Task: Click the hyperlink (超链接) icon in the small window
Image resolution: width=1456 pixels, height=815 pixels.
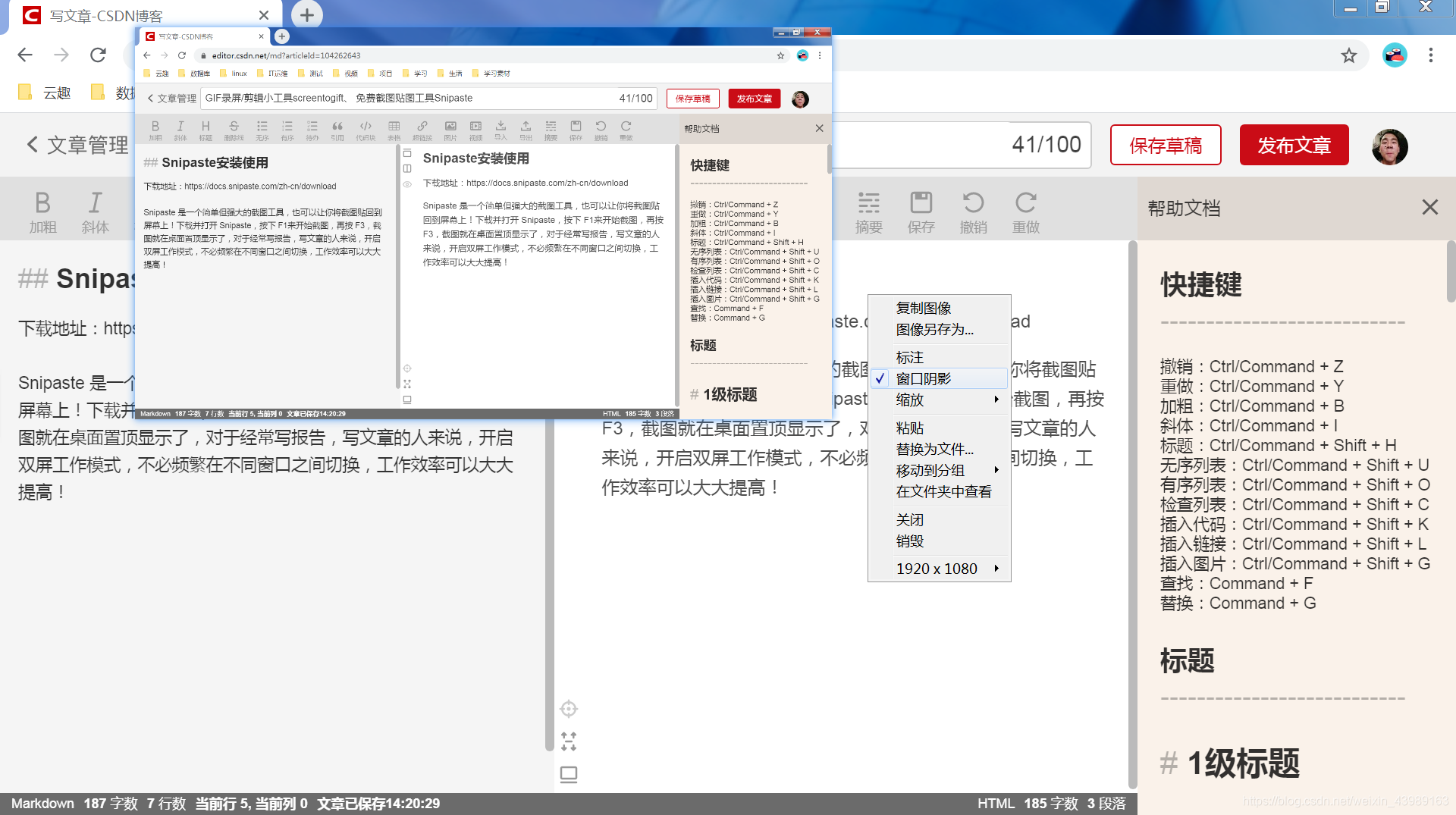Action: click(x=422, y=130)
